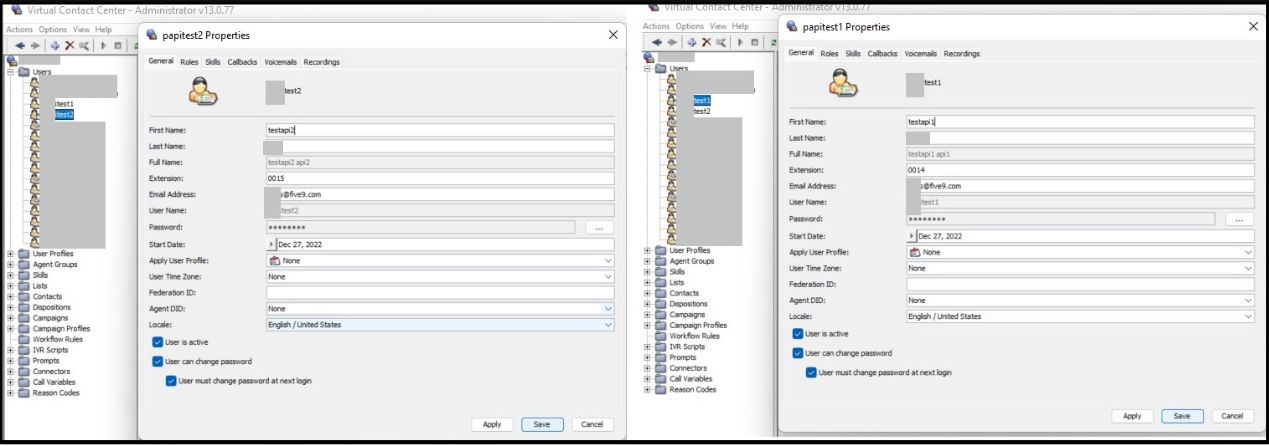Click the Users folder icon in the right window's tree
This screenshot has height=446, width=1269.
pos(660,67)
